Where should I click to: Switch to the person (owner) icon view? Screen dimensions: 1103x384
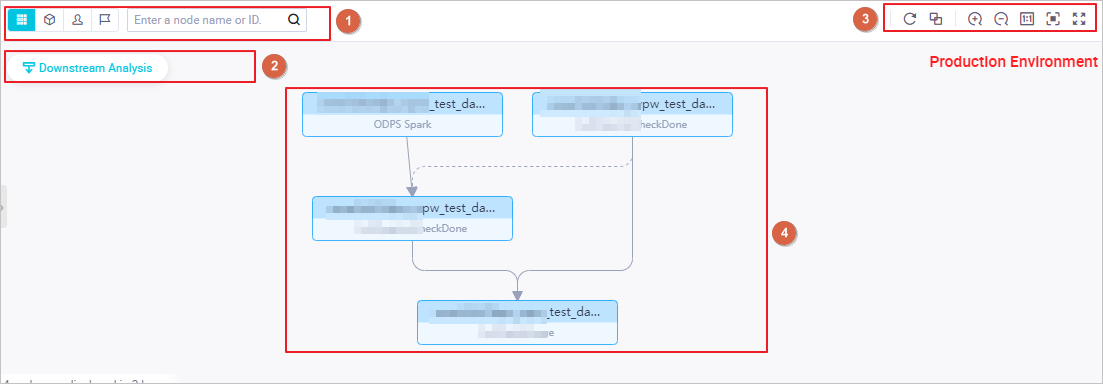click(77, 20)
